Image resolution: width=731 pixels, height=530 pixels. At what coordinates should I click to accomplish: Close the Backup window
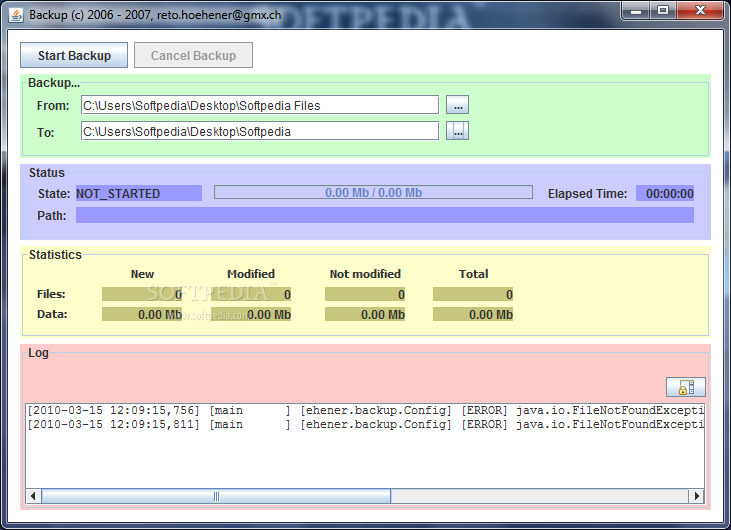click(700, 10)
